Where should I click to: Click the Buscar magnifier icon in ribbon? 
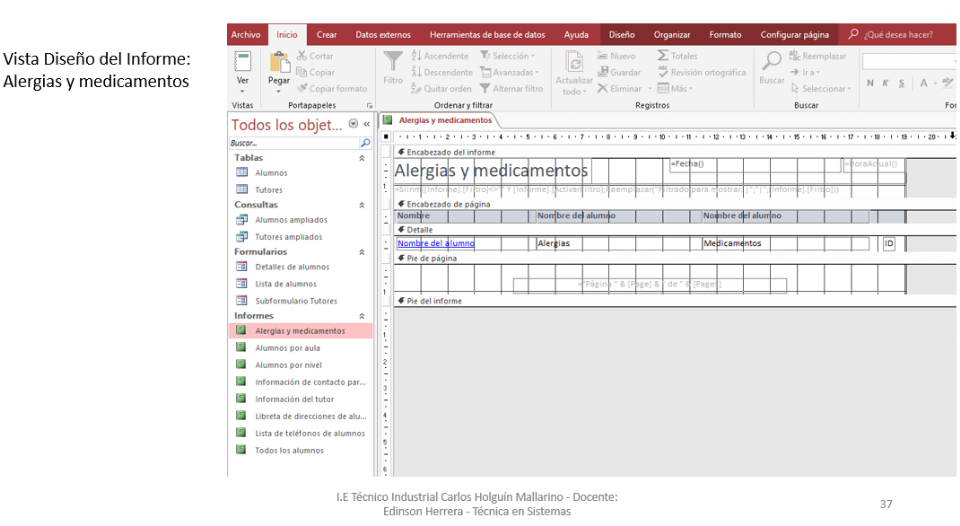coord(772,62)
